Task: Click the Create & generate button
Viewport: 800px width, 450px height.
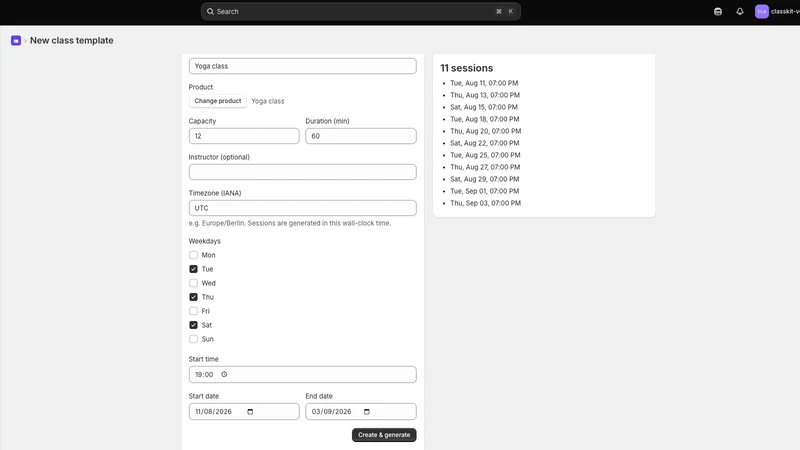Action: click(x=384, y=435)
